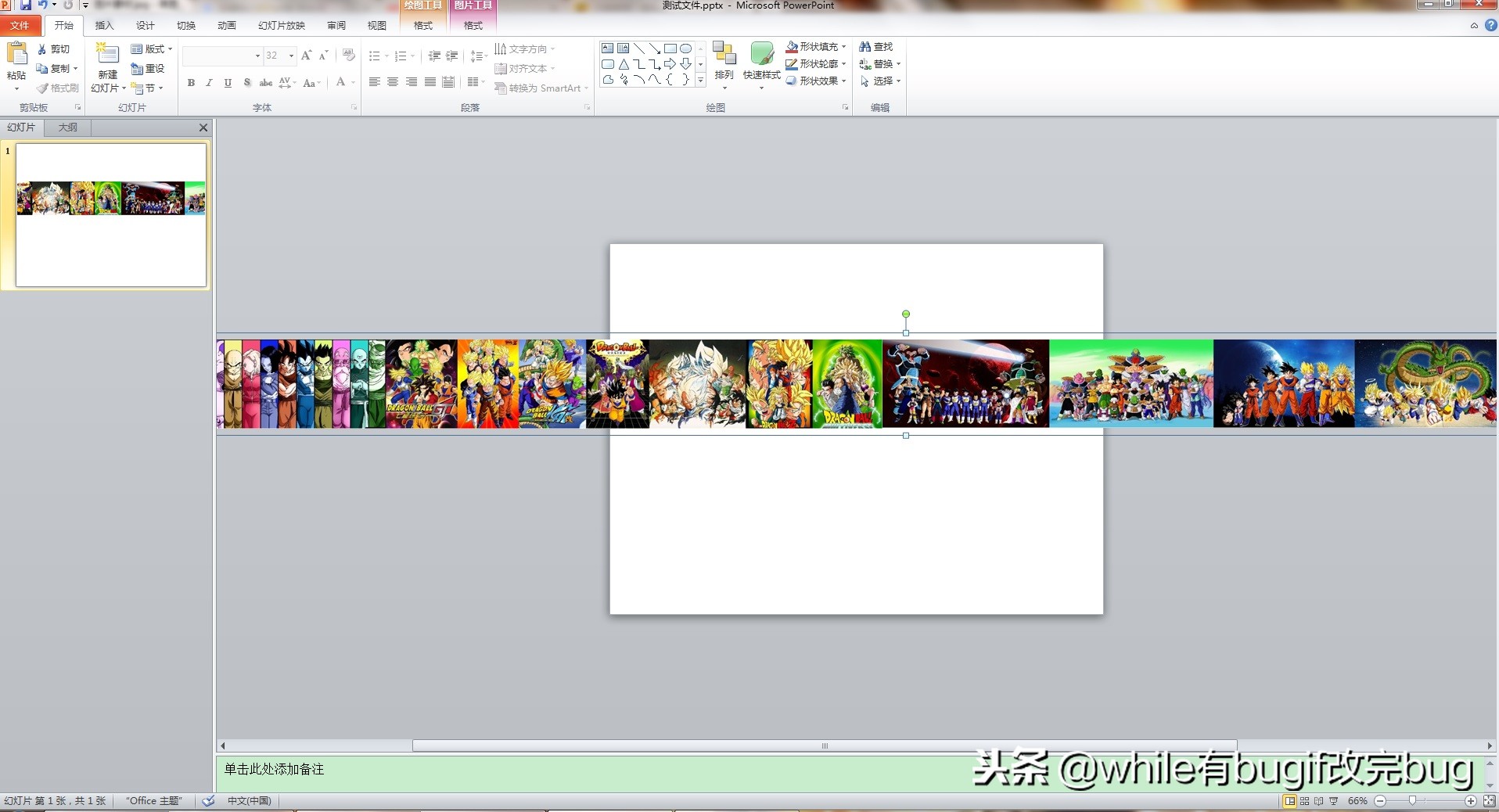Viewport: 1499px width, 812px height.
Task: Cut selection with the 剪切 button
Action: (x=53, y=49)
